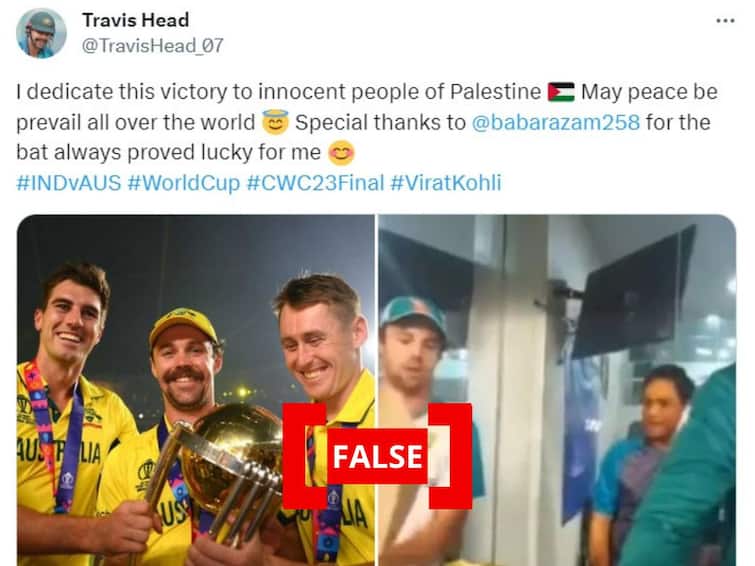This screenshot has height=566, width=755.
Task: Open the #ViratKohli hashtag
Action: pos(446,183)
